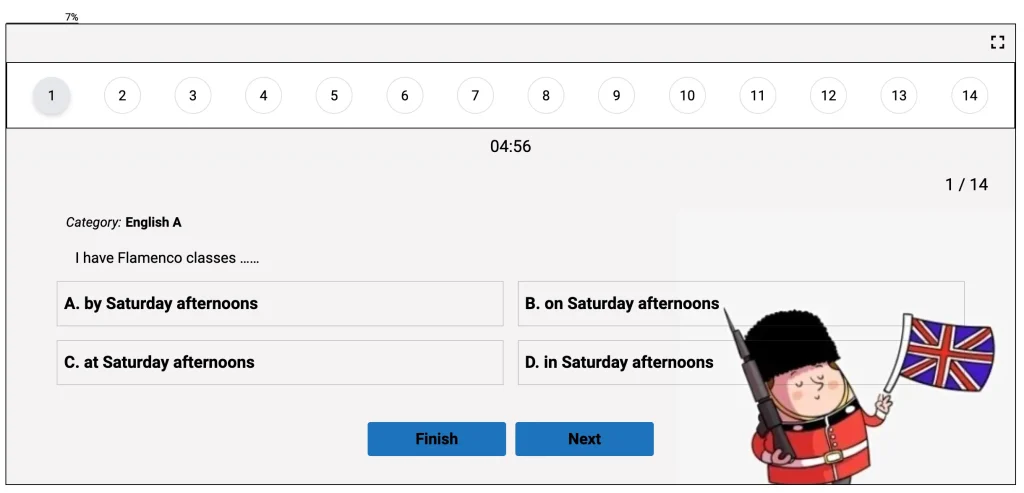Choose answer B on Saturday afternoons
The image size is (1024, 493).
point(621,304)
